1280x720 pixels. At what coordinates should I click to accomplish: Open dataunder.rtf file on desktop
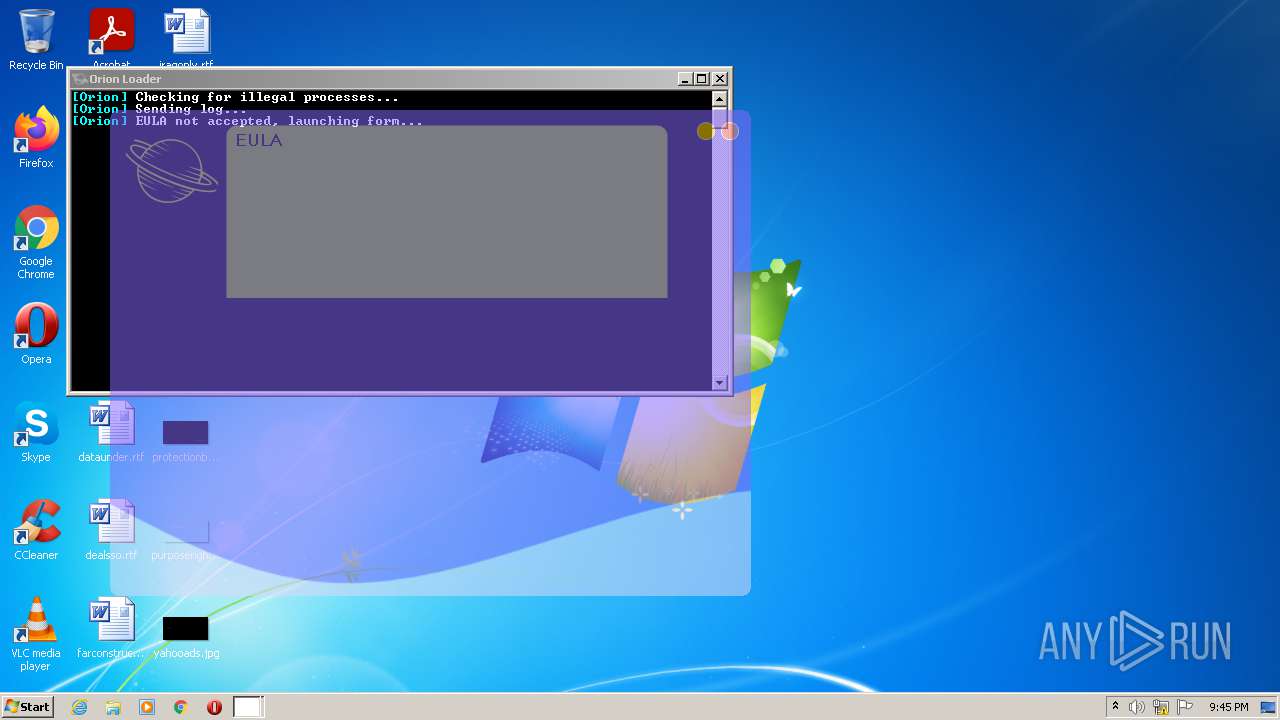(x=111, y=432)
